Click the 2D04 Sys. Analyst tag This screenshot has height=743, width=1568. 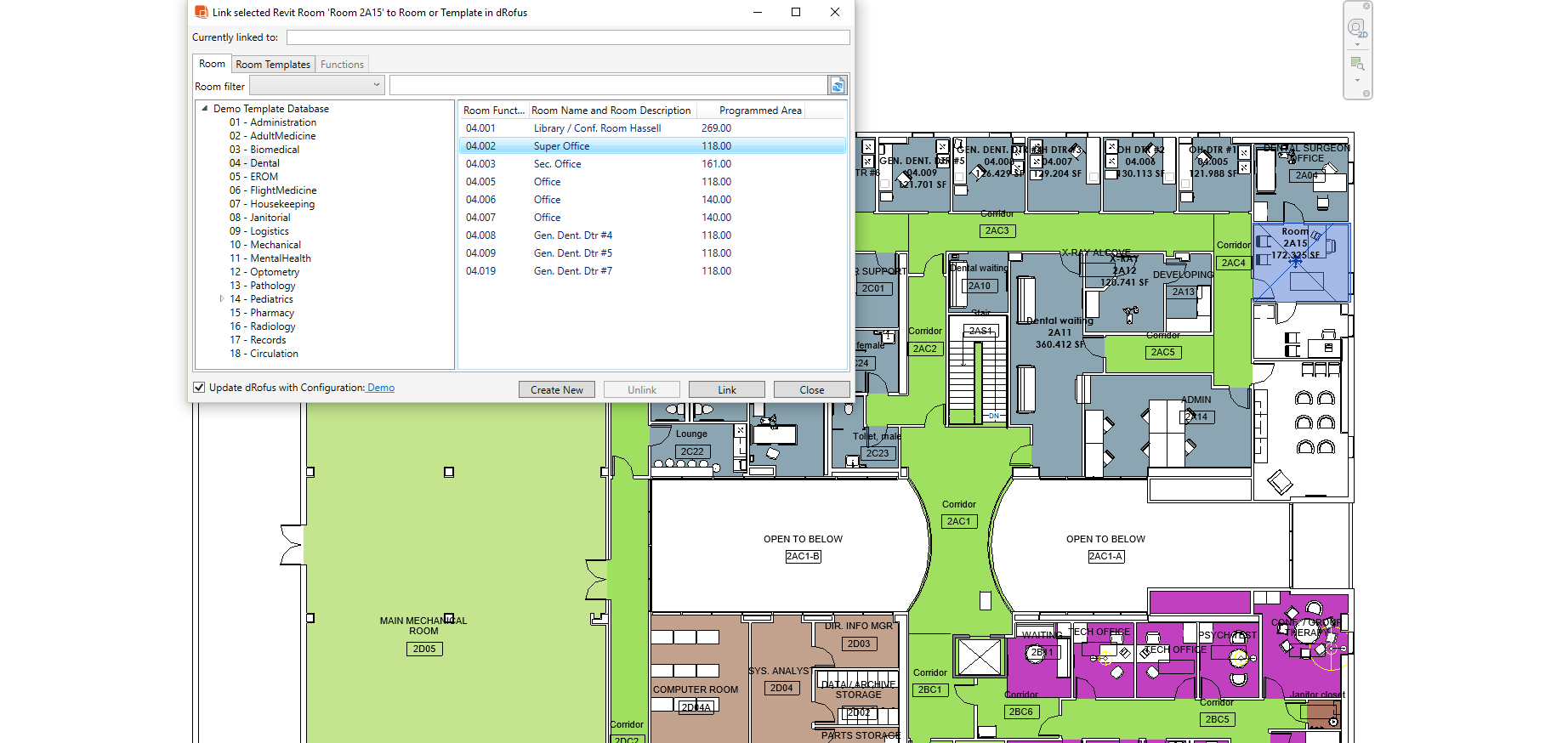(781, 688)
